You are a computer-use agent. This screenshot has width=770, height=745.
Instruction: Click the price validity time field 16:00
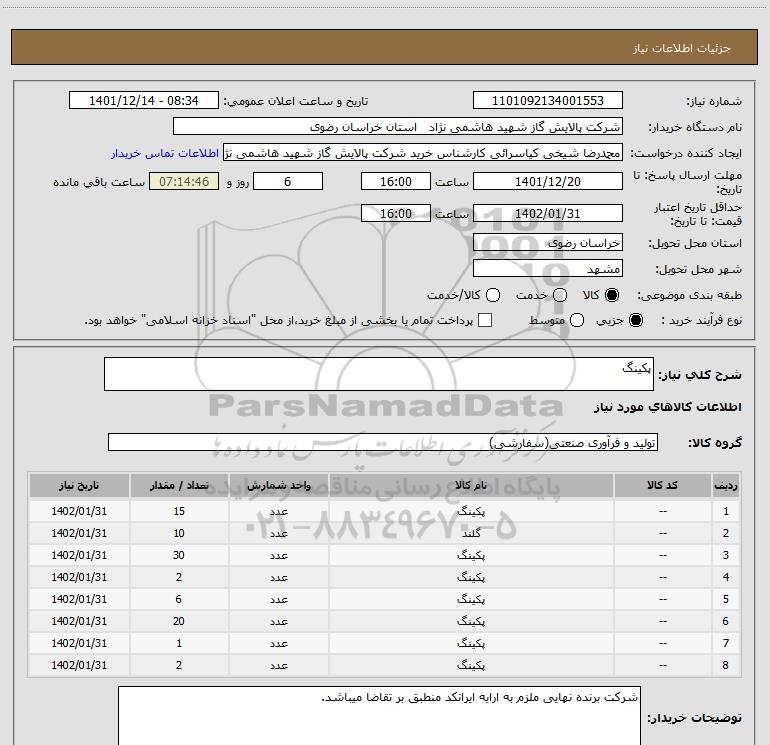396,213
